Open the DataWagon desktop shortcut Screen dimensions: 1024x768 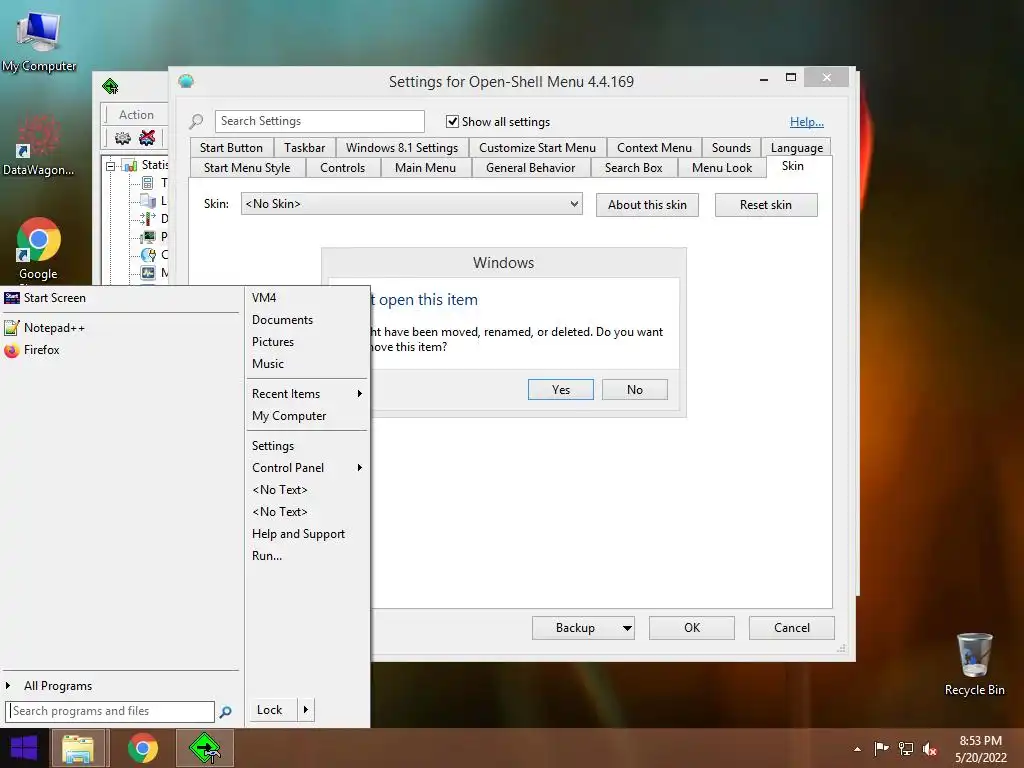(x=39, y=145)
